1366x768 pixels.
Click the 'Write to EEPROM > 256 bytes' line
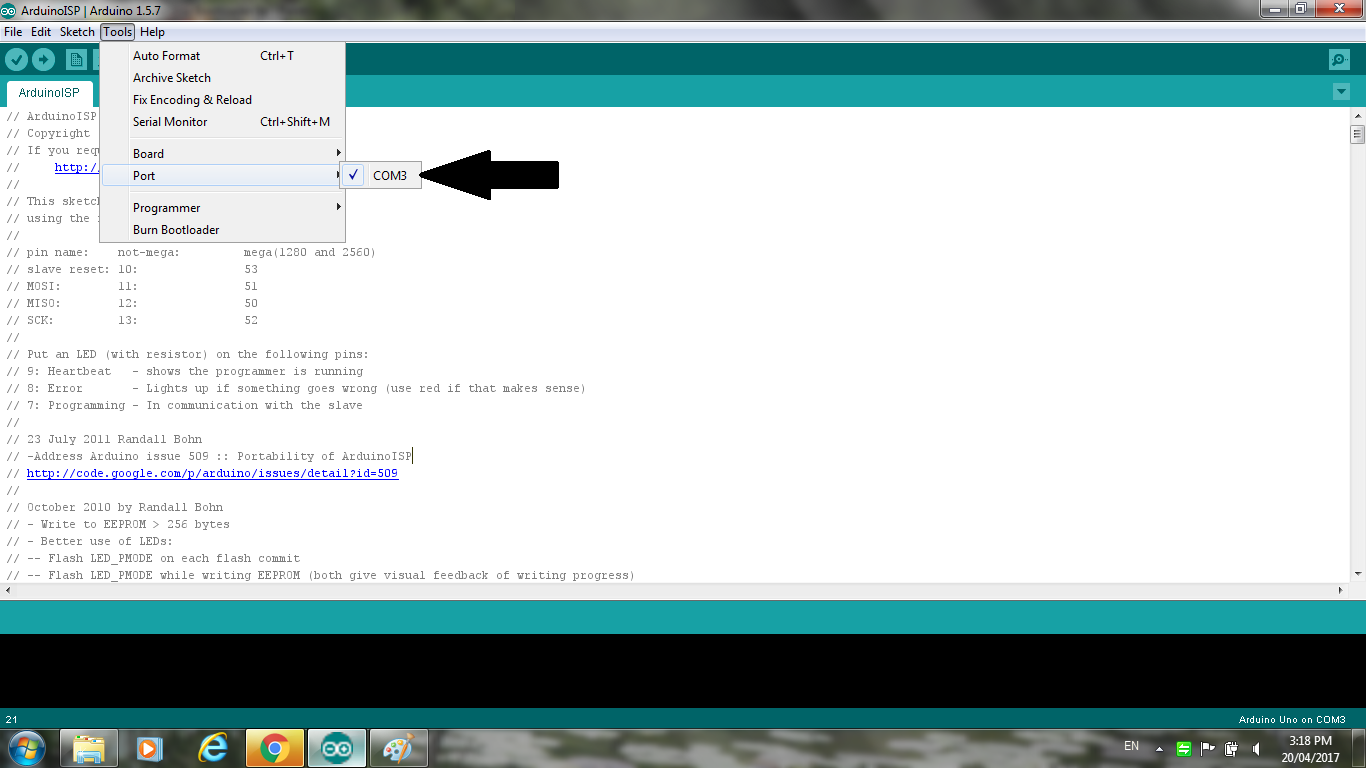118,524
